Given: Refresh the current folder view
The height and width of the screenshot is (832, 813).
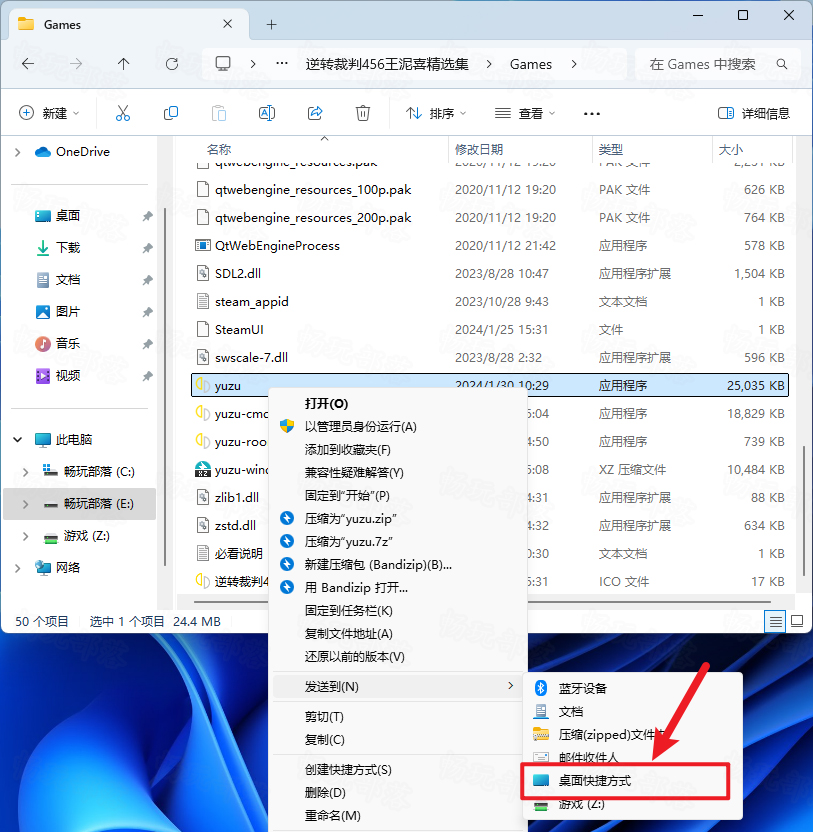Looking at the screenshot, I should [172, 64].
